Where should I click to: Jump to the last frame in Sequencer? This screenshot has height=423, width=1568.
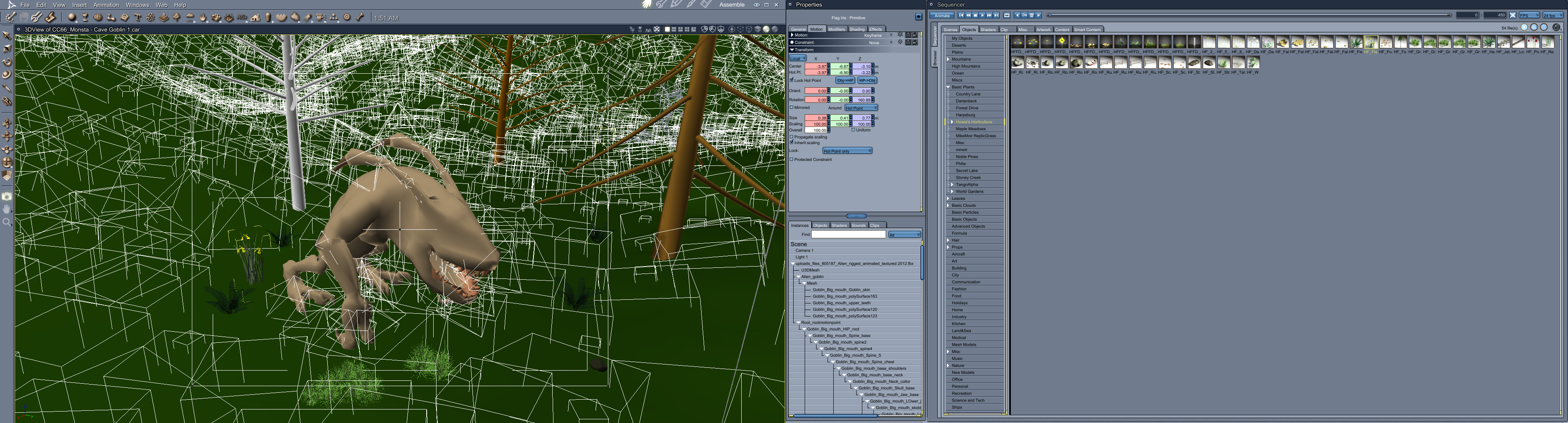997,15
